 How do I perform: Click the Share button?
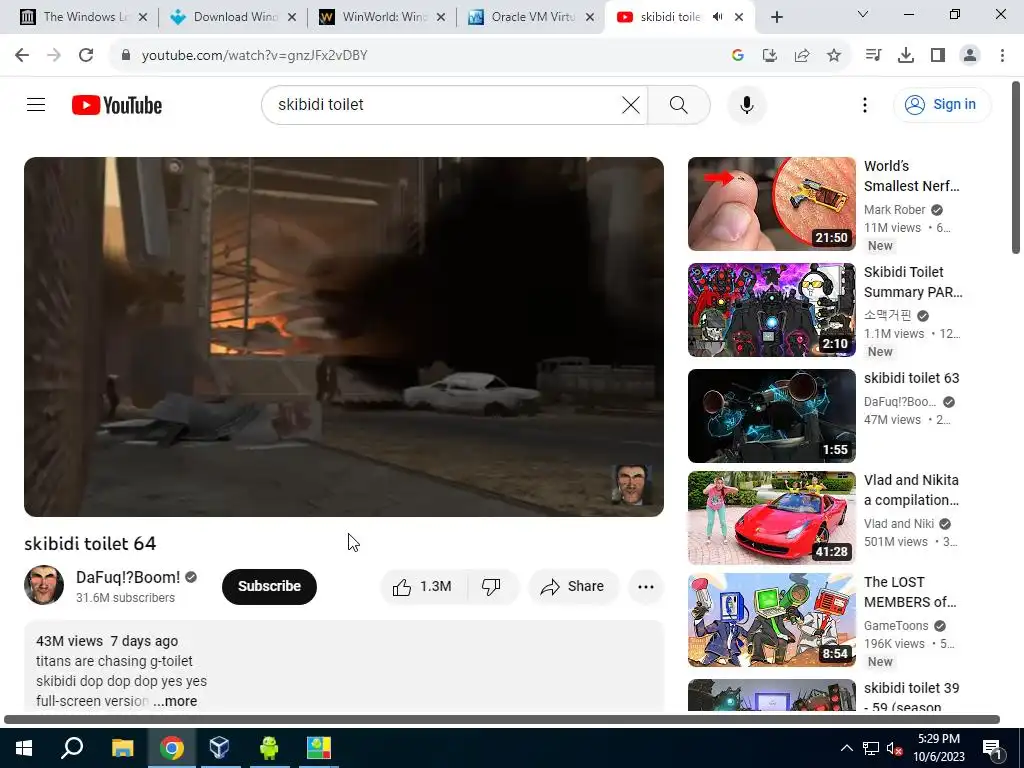click(x=573, y=586)
